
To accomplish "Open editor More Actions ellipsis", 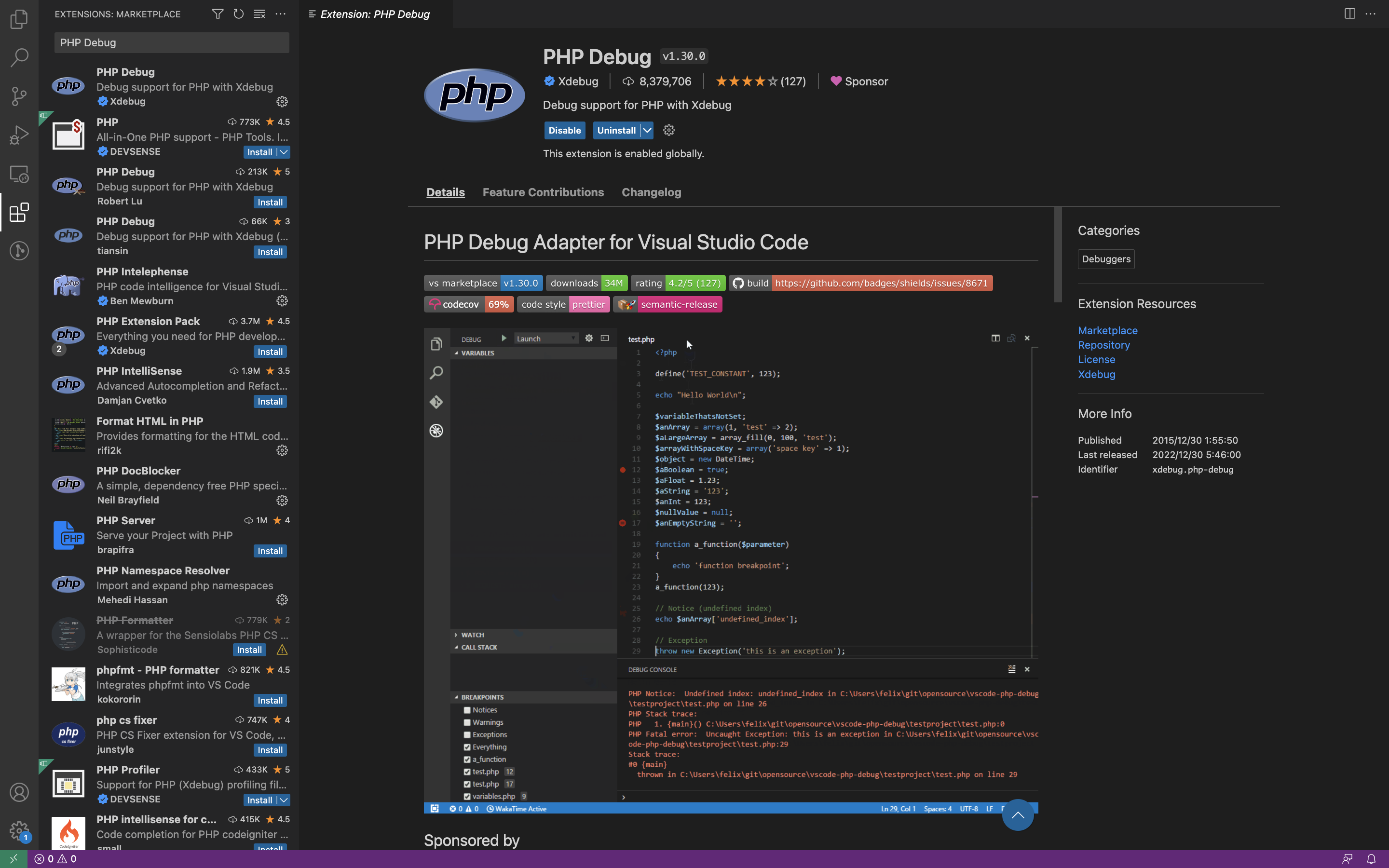I will pyautogui.click(x=1371, y=14).
